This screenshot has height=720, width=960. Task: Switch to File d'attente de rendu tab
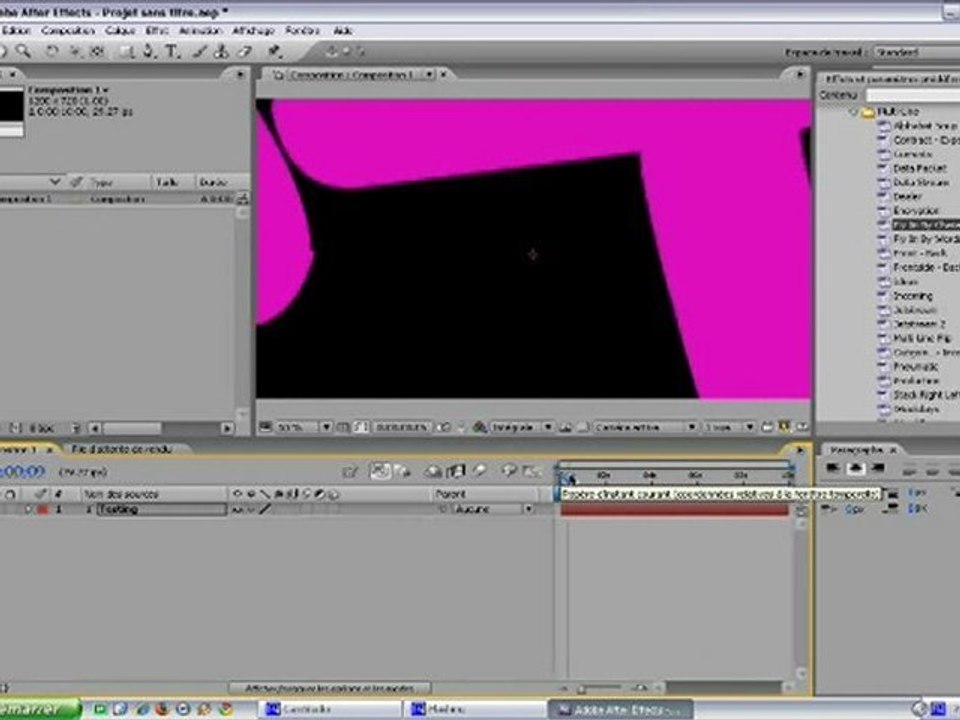[x=122, y=449]
